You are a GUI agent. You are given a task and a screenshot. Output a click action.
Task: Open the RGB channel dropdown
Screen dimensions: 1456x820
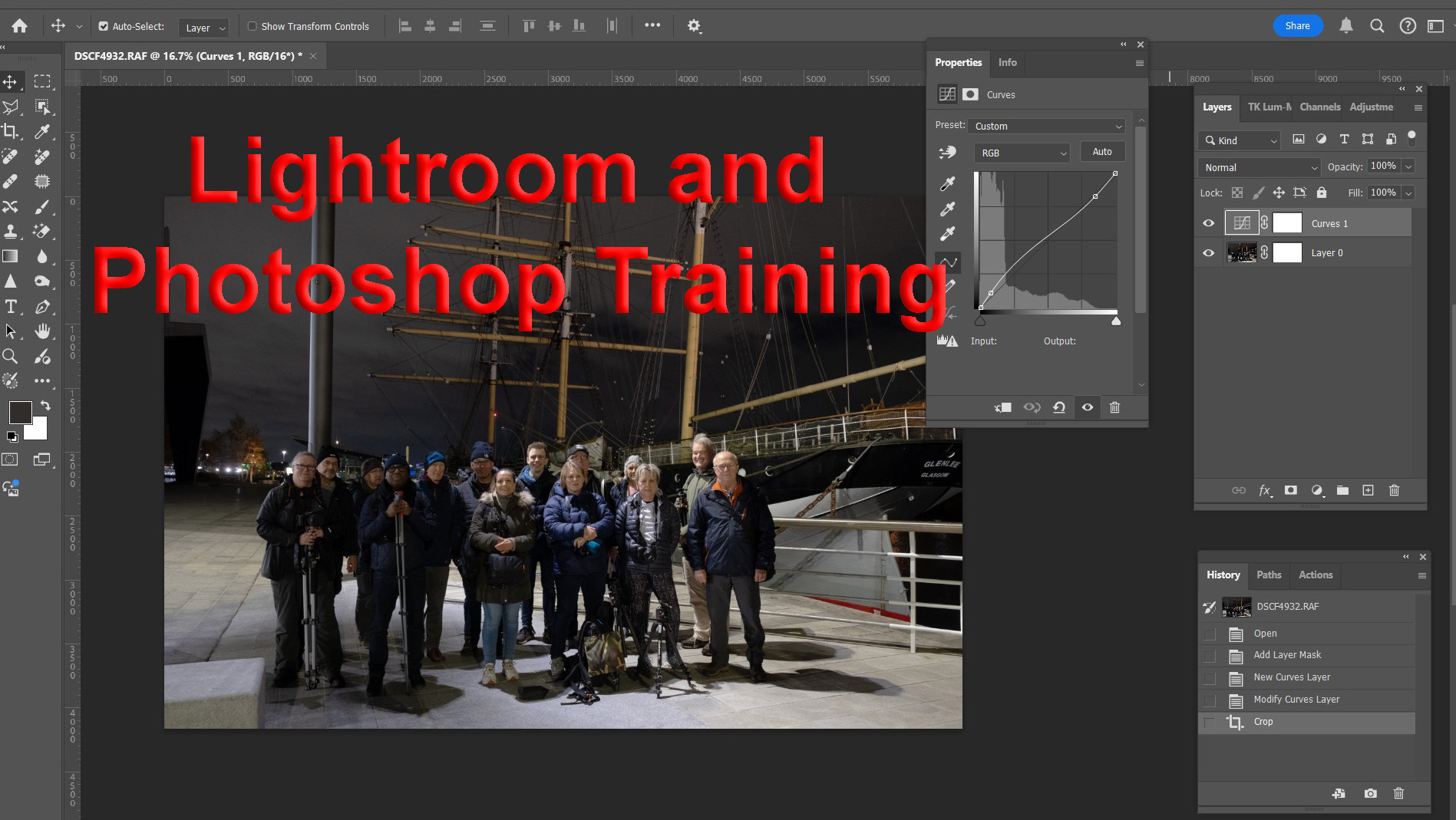[x=1022, y=153]
